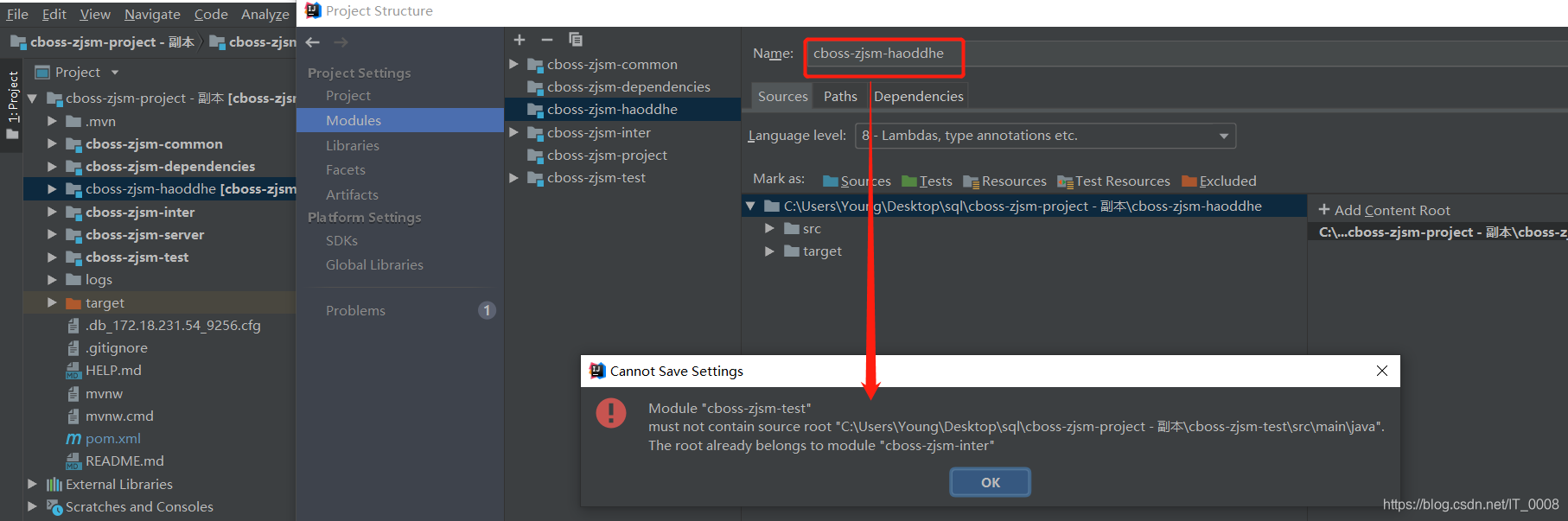Mark as Tests folder icon
The height and width of the screenshot is (521, 1568).
tap(909, 181)
